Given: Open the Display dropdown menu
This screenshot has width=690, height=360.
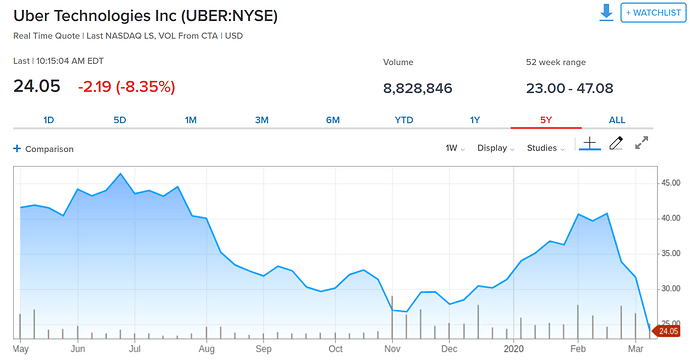Looking at the screenshot, I should click(x=495, y=148).
